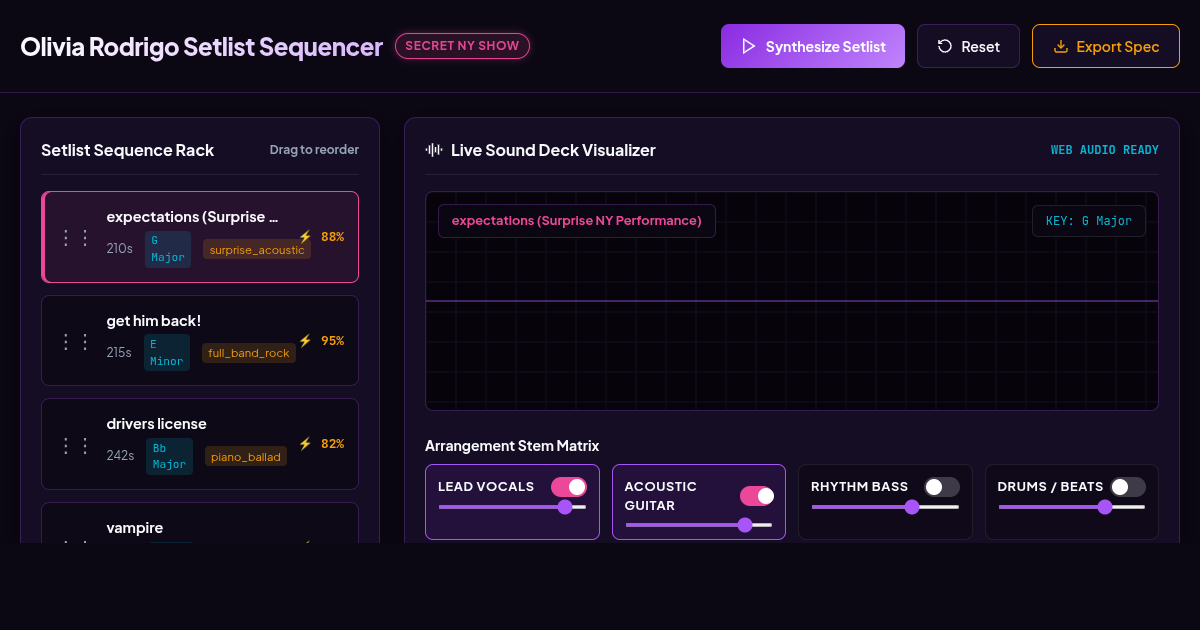
Task: Click the piano_ballad arrangement tag
Action: click(x=246, y=456)
